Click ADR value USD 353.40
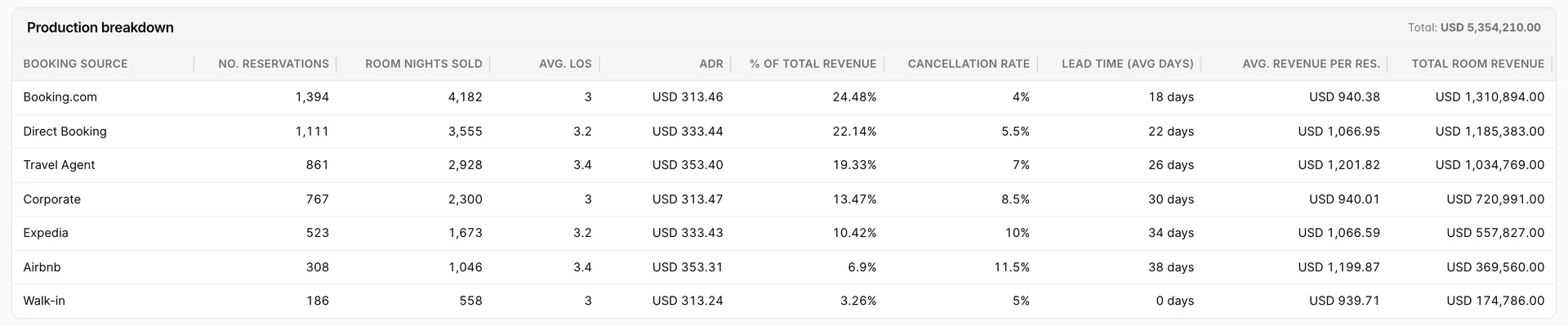Image resolution: width=1568 pixels, height=326 pixels. click(688, 165)
